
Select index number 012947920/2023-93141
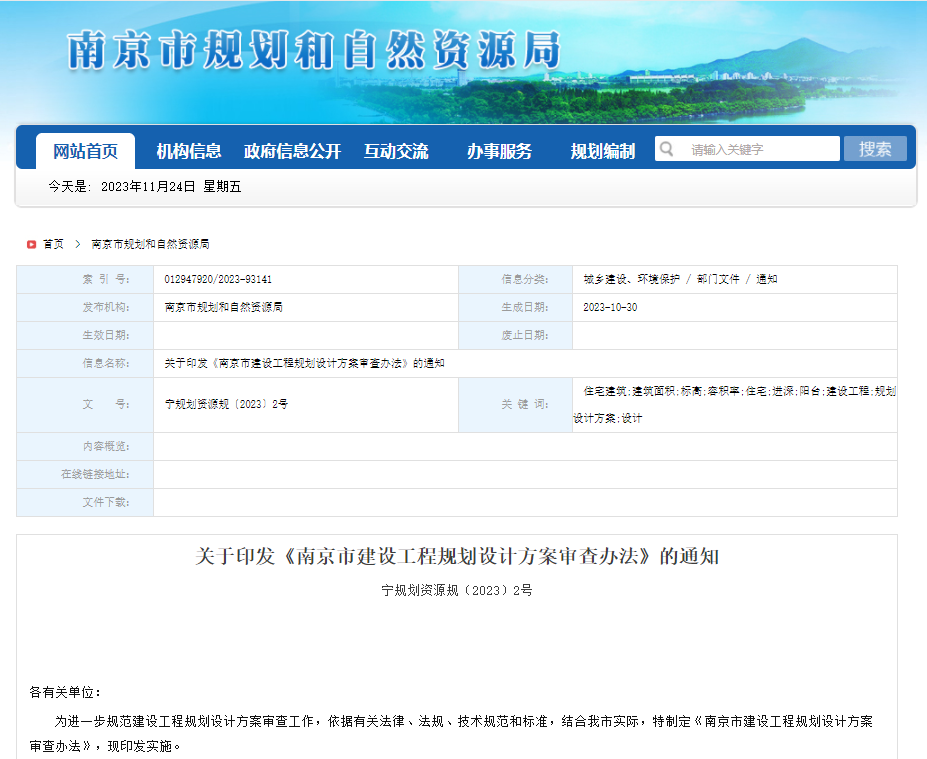[218, 279]
